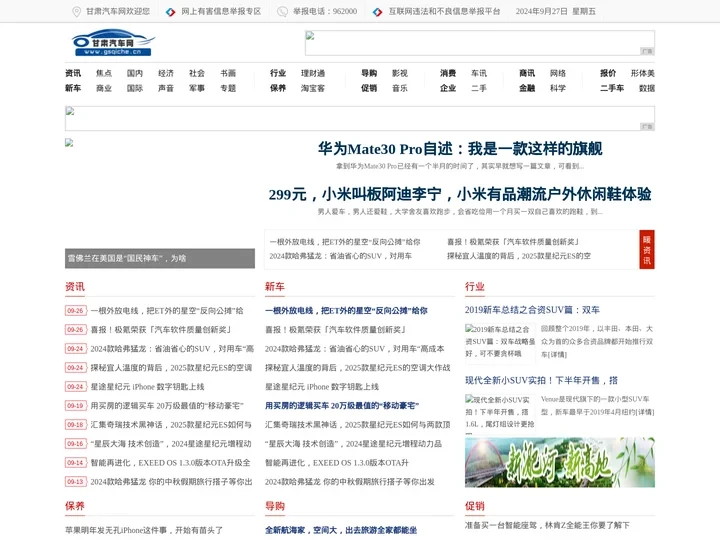Open bold 新车 link 用买房的逻辑买车
Image resolution: width=720 pixels, height=540 pixels.
(x=342, y=405)
